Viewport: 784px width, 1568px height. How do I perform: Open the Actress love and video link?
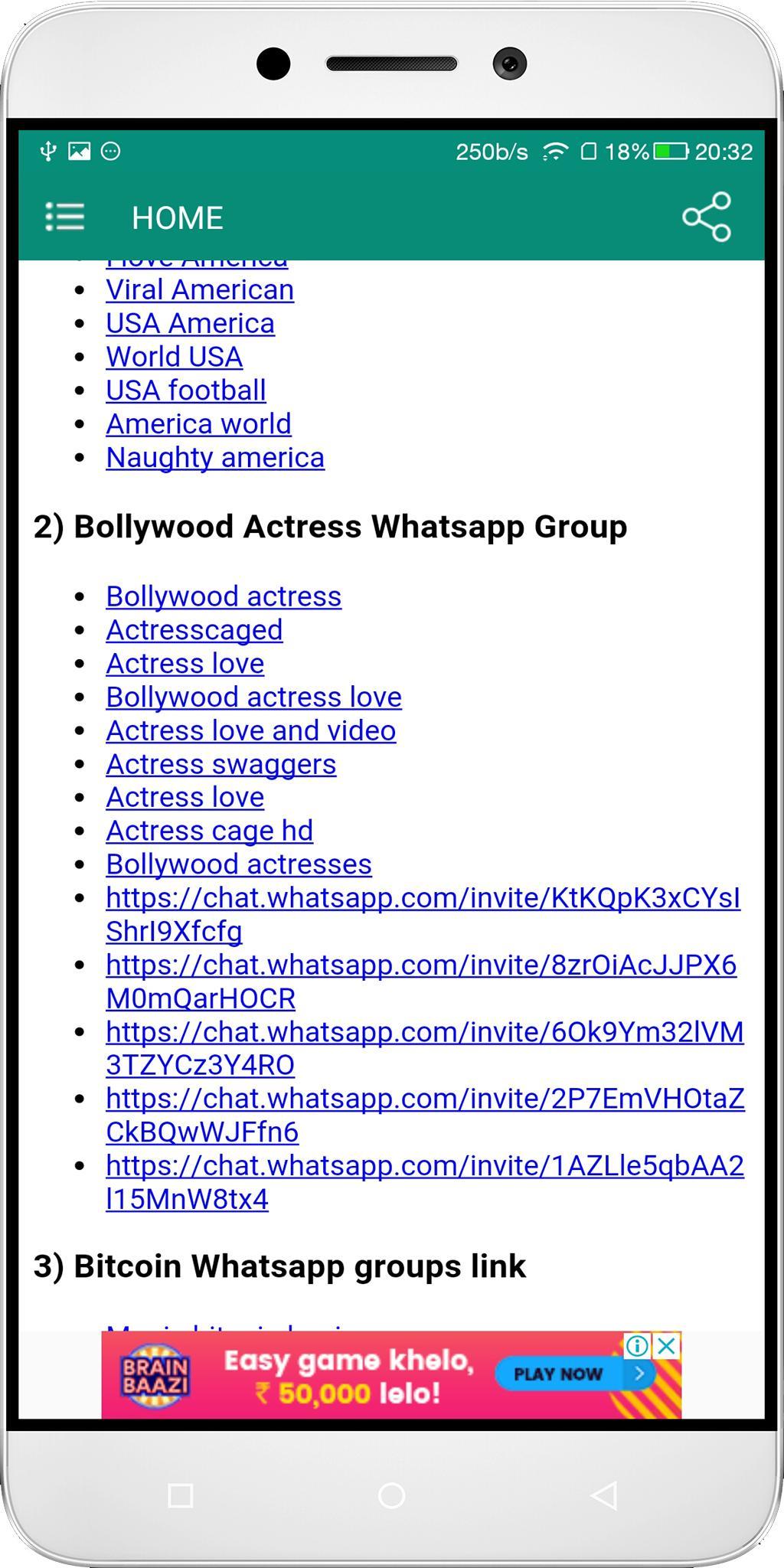[251, 731]
